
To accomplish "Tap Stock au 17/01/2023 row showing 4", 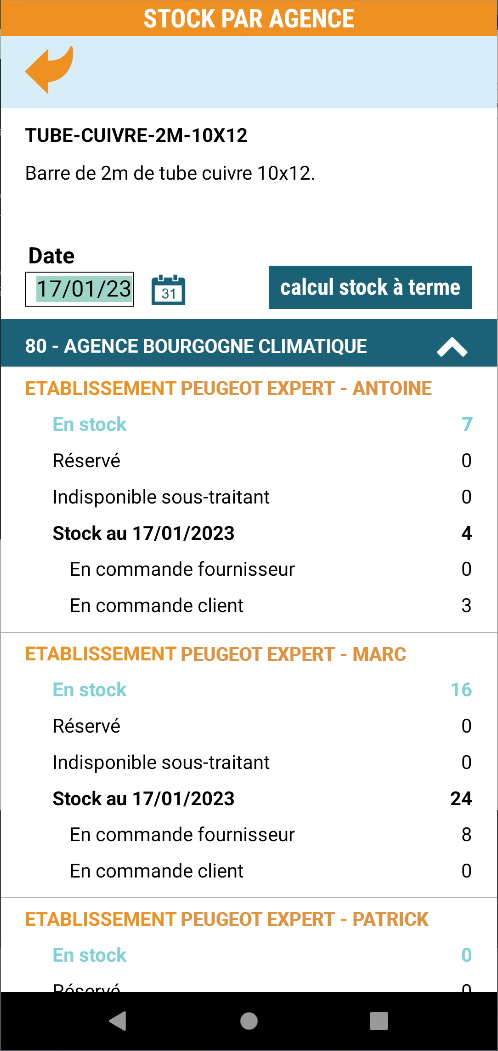I will [x=262, y=533].
